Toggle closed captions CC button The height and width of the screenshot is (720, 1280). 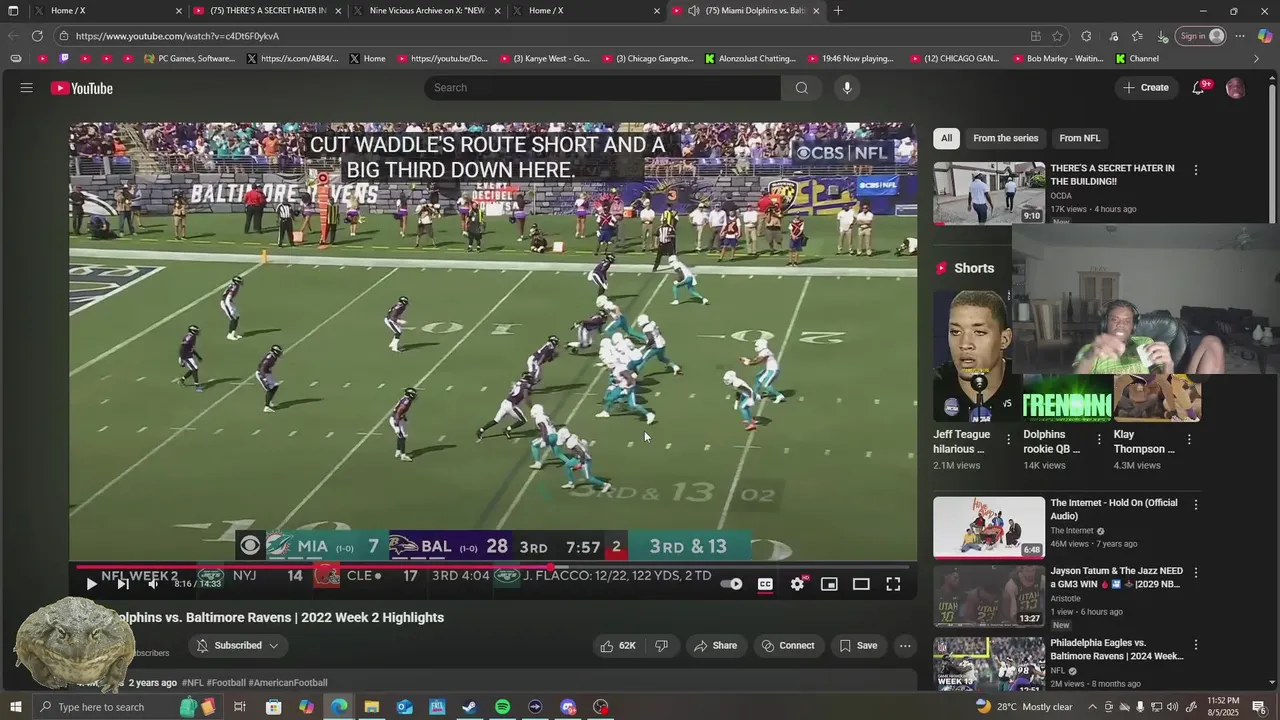(x=765, y=584)
